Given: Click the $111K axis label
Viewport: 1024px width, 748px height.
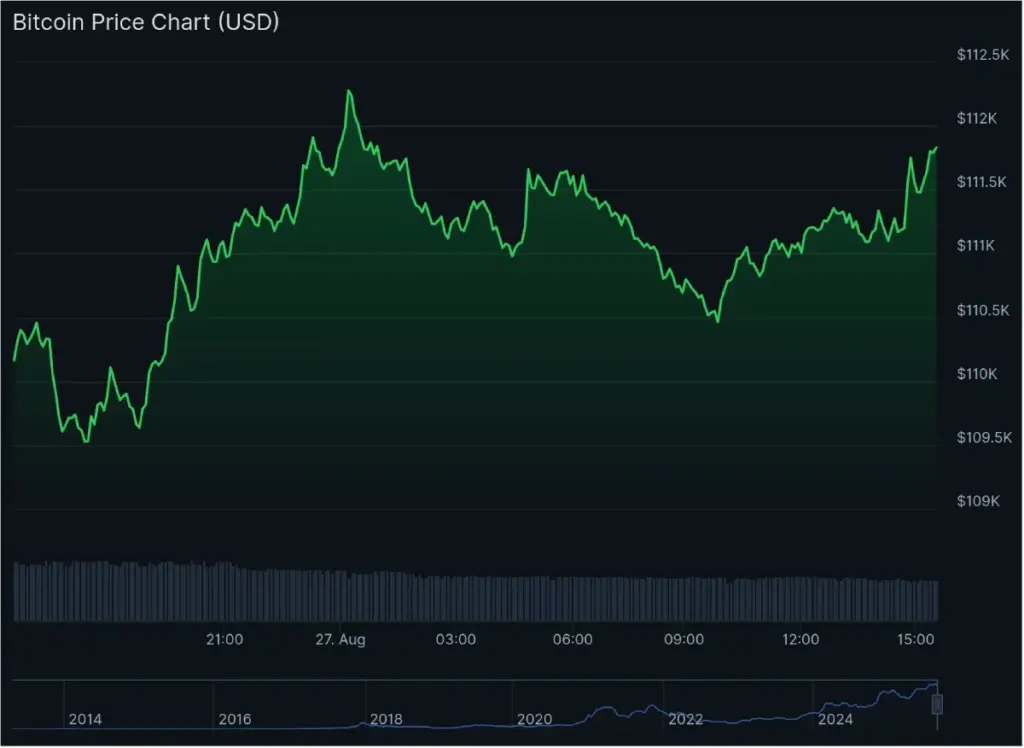Looking at the screenshot, I should [x=976, y=246].
